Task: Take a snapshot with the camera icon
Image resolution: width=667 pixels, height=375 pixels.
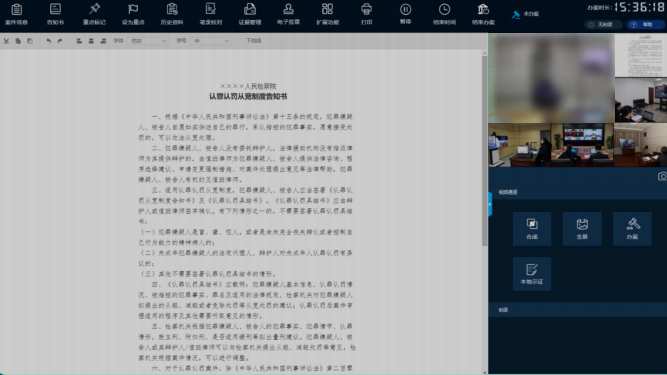Action: (x=662, y=176)
